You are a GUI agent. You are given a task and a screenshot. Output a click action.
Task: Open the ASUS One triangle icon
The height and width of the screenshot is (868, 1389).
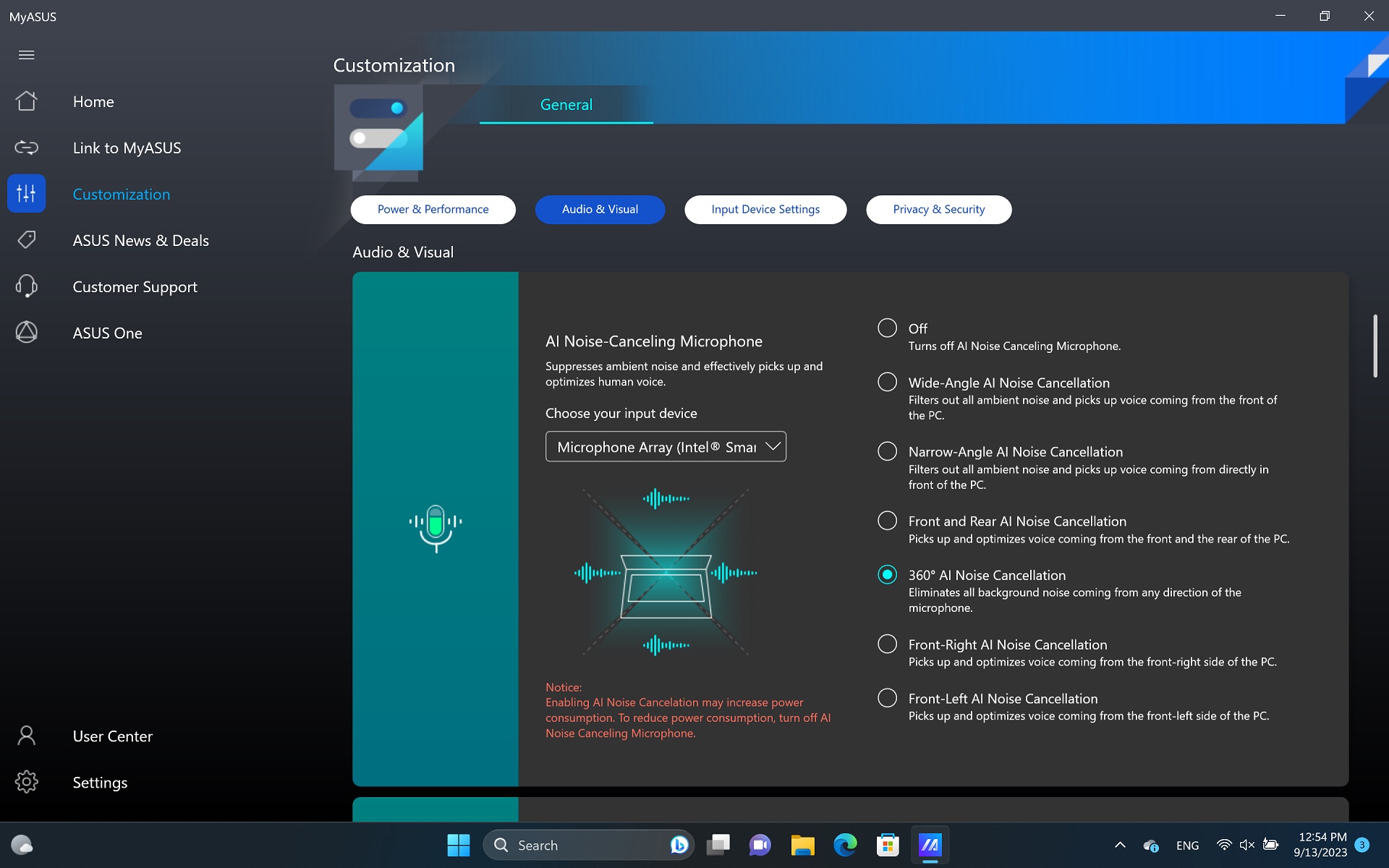[26, 332]
